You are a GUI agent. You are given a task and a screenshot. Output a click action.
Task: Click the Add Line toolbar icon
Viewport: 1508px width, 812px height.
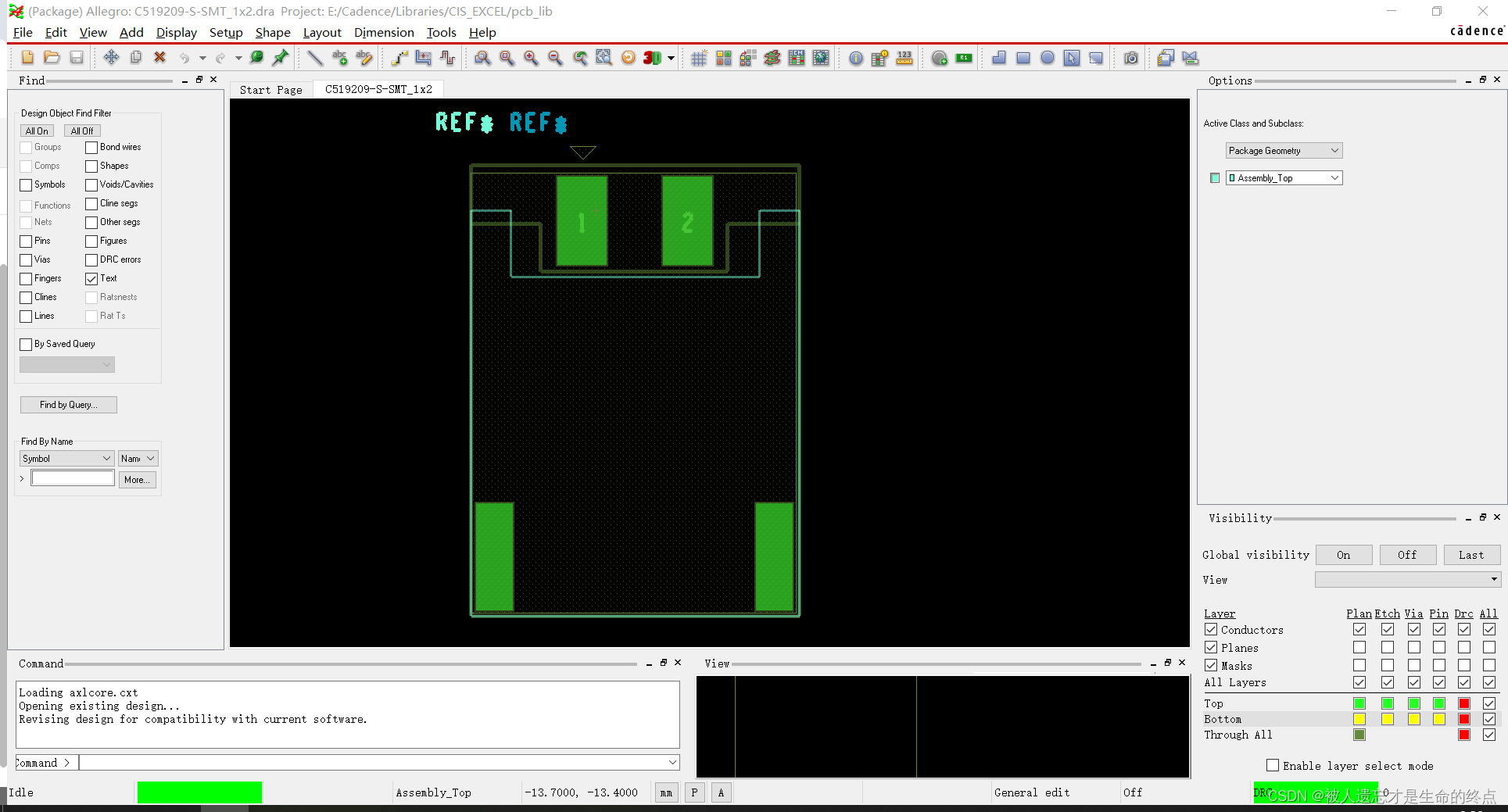tap(314, 58)
